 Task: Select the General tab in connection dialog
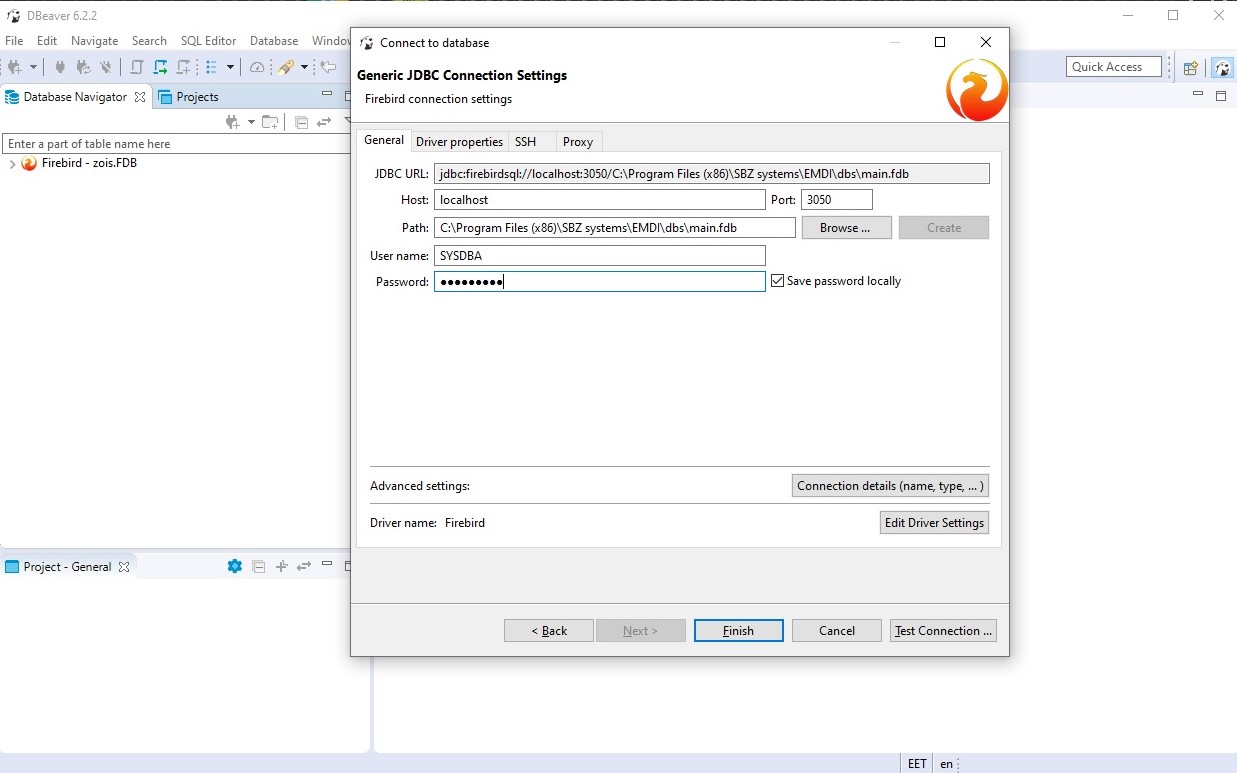[x=384, y=140]
